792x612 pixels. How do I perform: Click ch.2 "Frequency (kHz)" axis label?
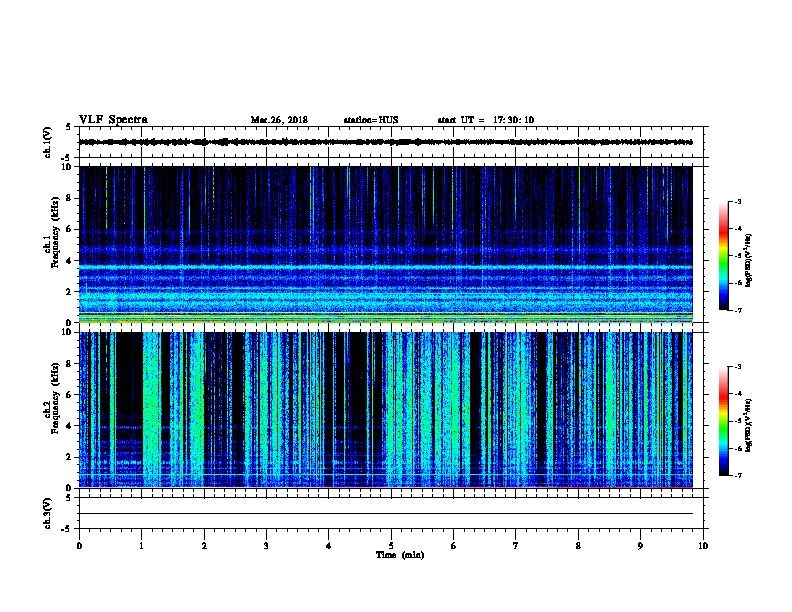[54, 398]
